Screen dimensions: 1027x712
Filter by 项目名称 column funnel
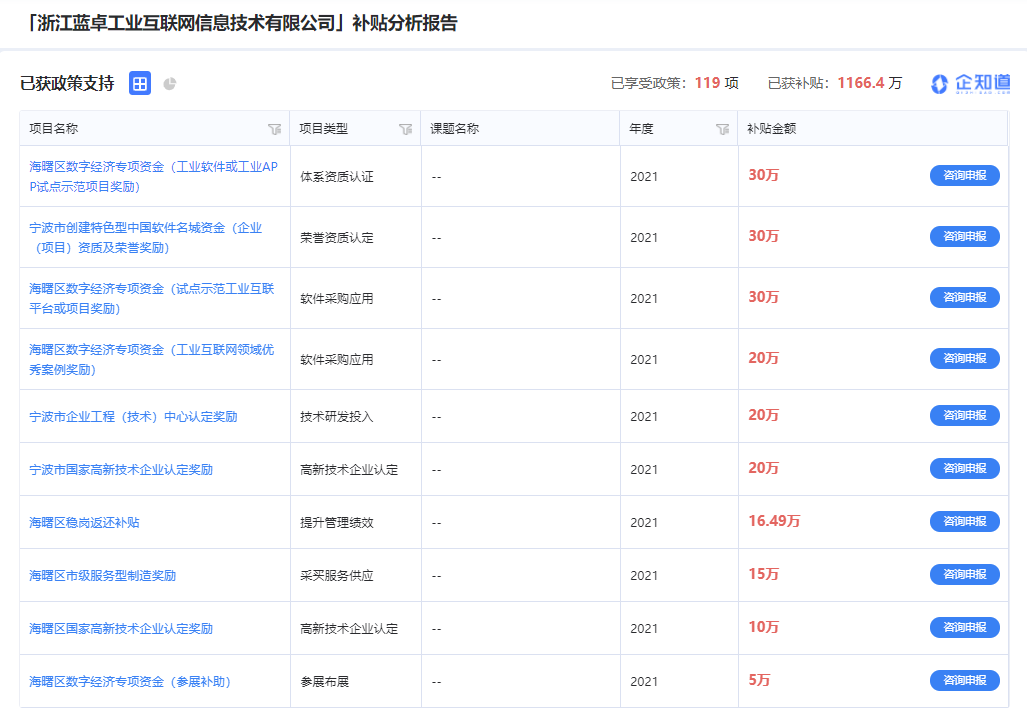coord(274,129)
